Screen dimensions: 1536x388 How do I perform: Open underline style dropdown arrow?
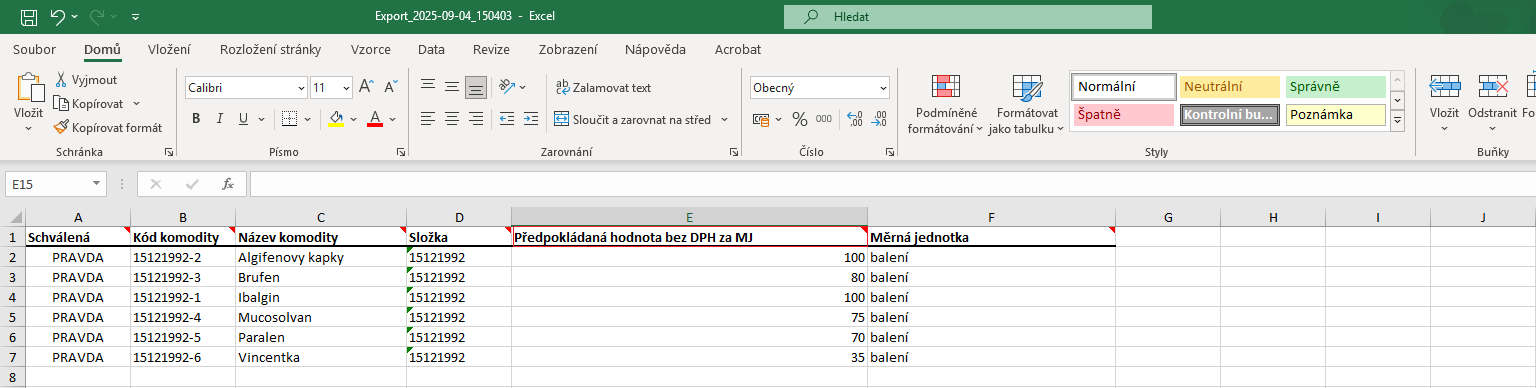point(260,119)
